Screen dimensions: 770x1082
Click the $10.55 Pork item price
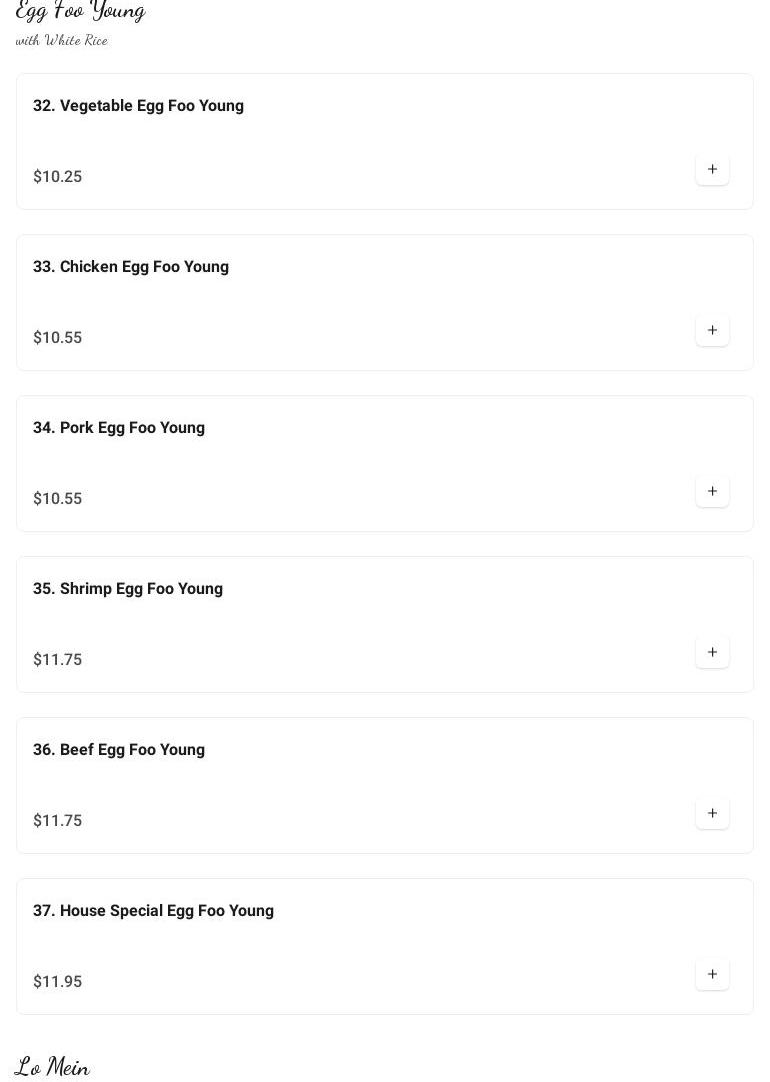click(x=58, y=499)
